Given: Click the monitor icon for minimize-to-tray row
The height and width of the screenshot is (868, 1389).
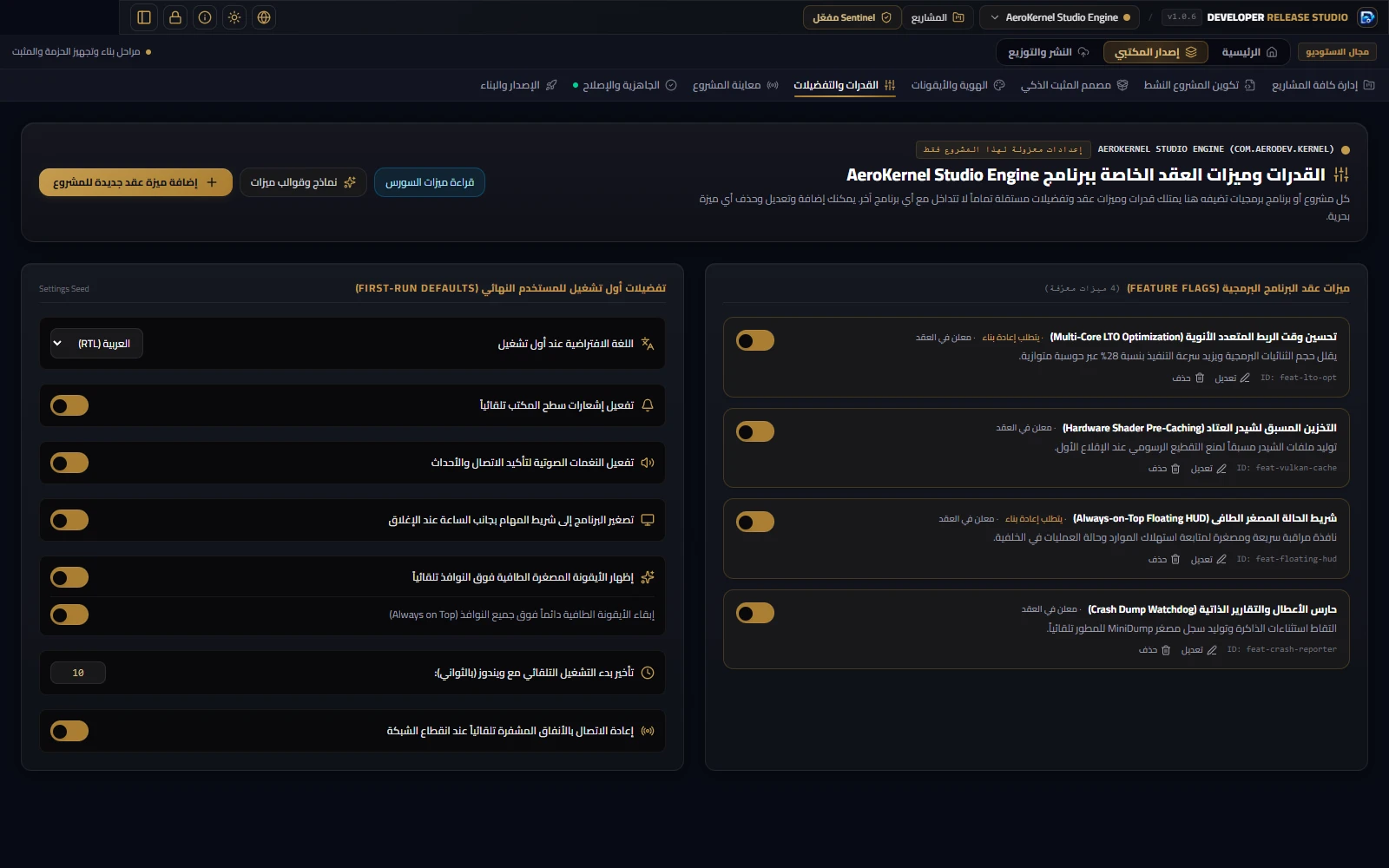Looking at the screenshot, I should tap(648, 520).
